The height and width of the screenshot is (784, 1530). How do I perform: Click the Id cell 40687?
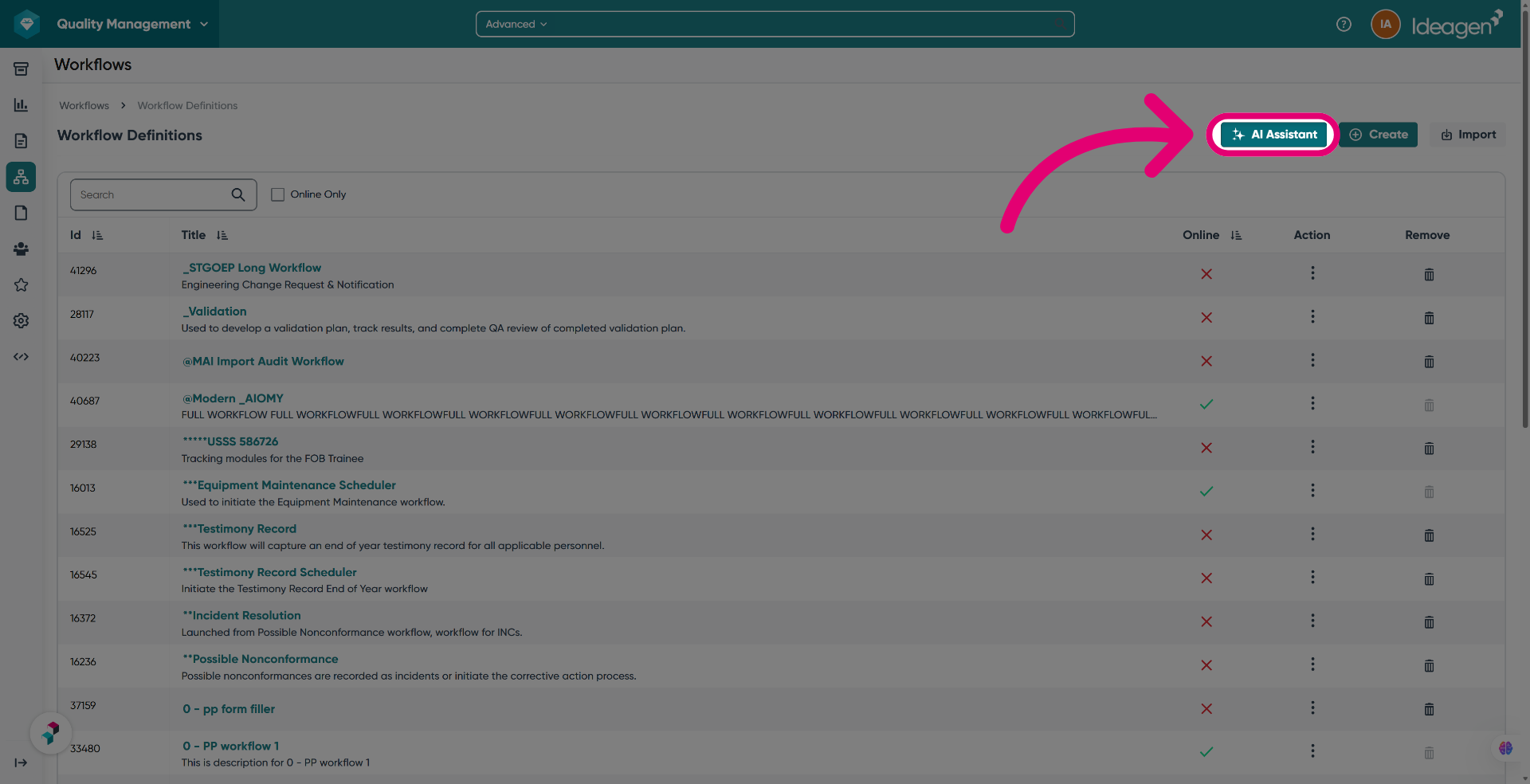pos(84,401)
